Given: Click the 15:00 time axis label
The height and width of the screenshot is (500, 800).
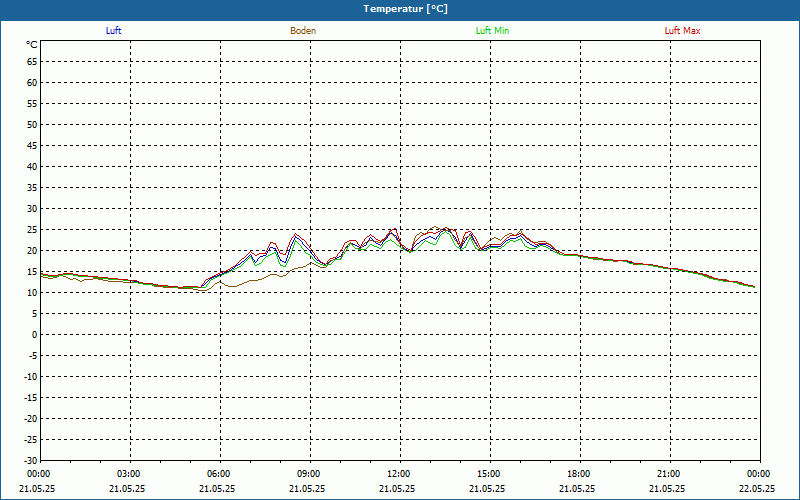Looking at the screenshot, I should (488, 474).
